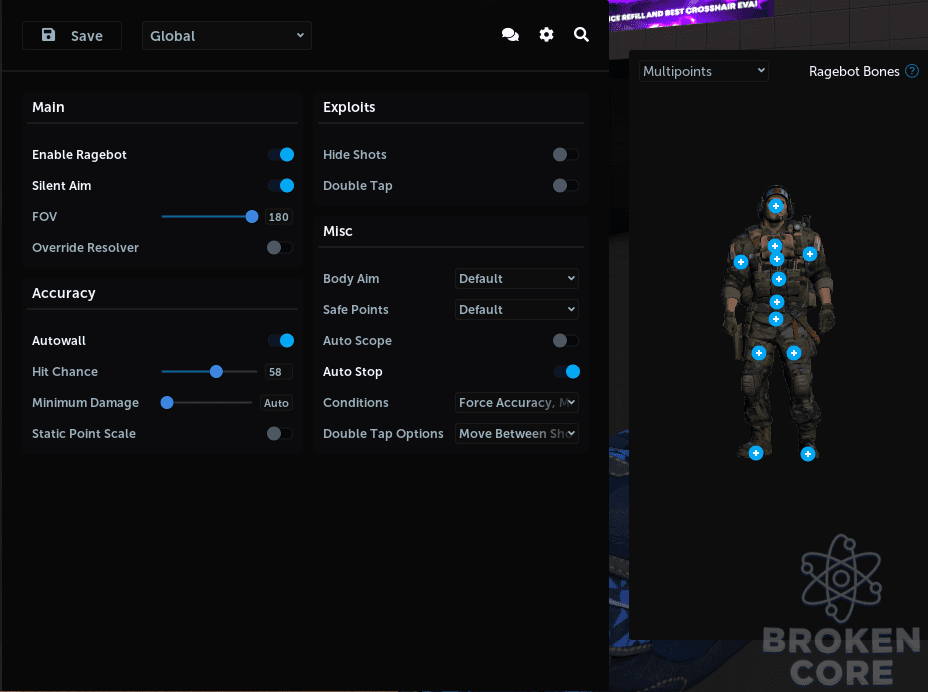Enable the Override Resolver toggle

[x=279, y=247]
